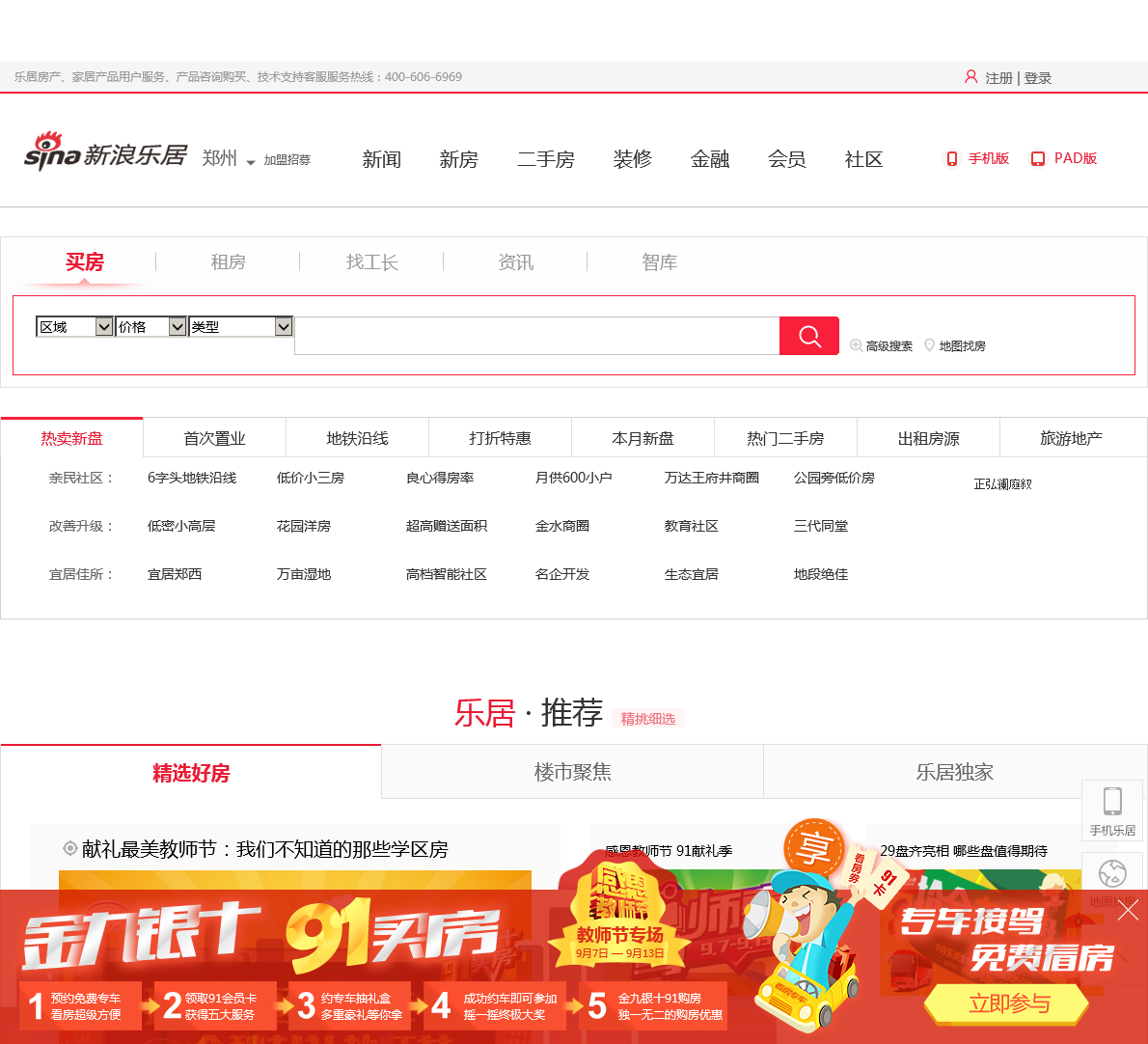Image resolution: width=1148 pixels, height=1044 pixels.
Task: Switch to 热卖新盘 tab
Action: pyautogui.click(x=71, y=438)
